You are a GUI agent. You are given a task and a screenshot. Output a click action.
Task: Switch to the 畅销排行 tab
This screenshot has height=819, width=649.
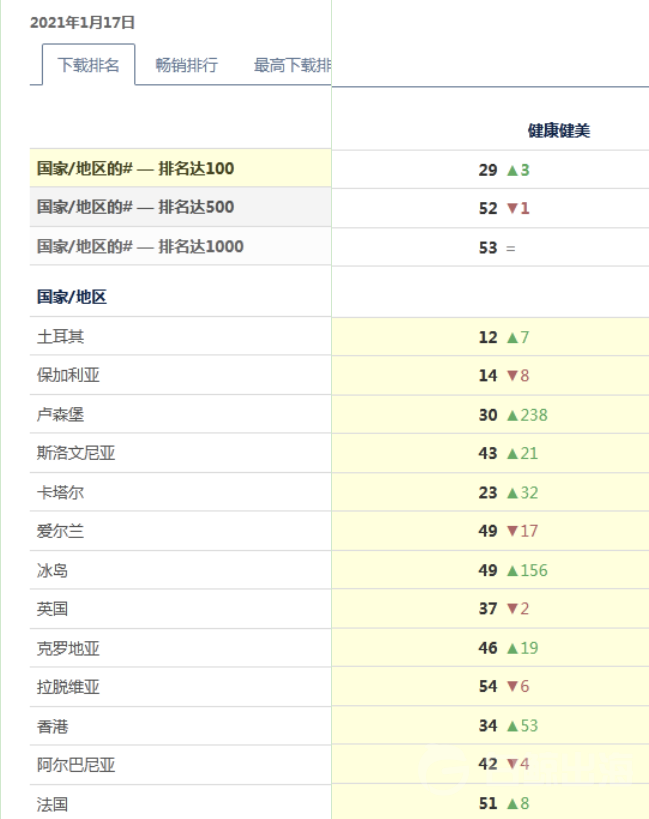pos(188,64)
